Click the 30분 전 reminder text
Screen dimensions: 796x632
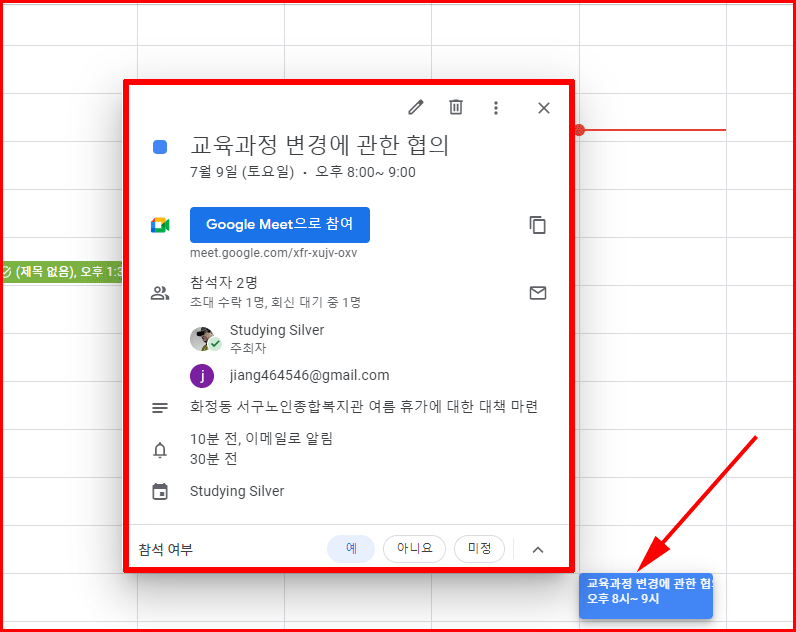tap(213, 459)
